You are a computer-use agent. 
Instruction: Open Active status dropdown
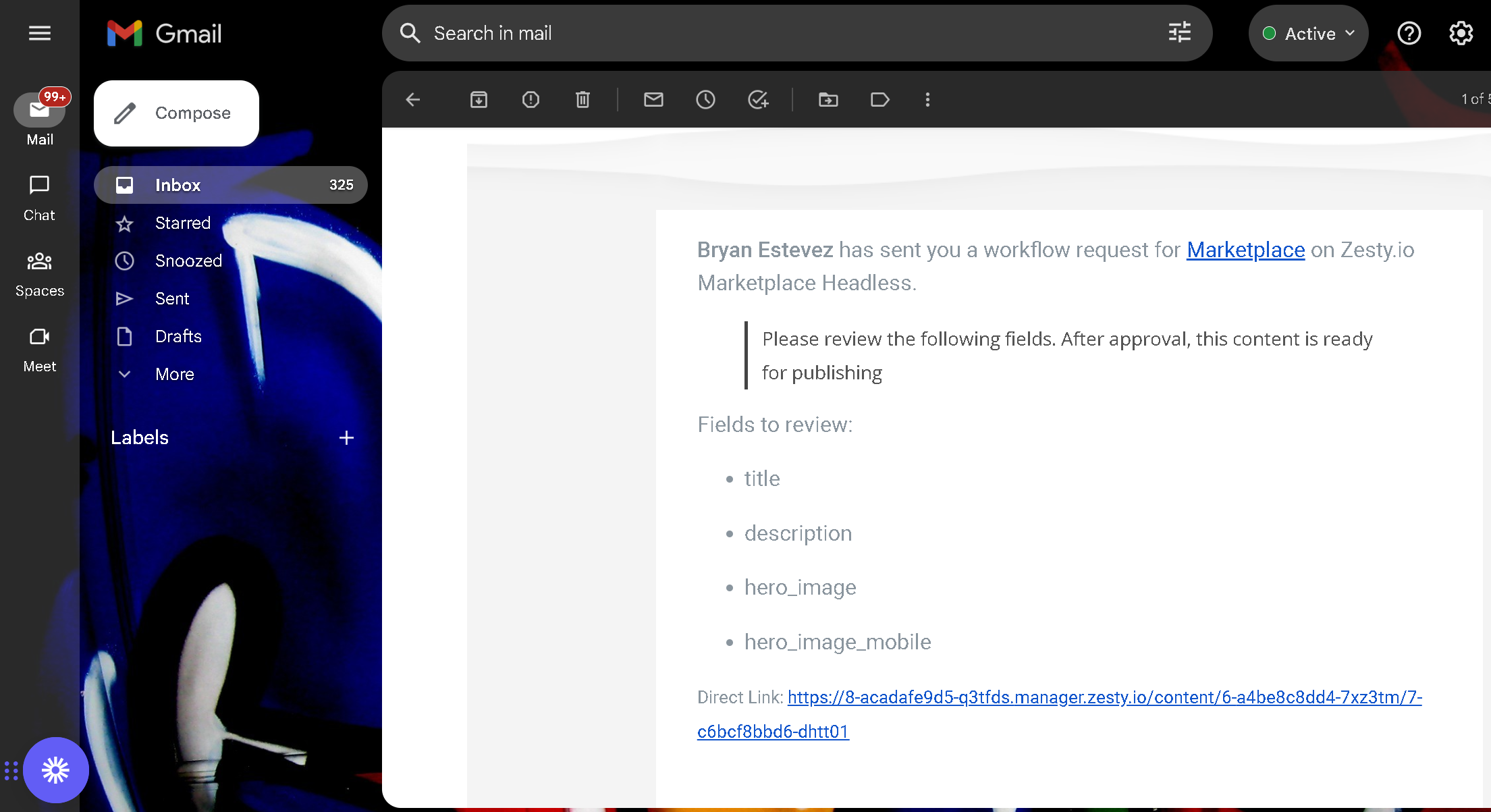coord(1307,33)
